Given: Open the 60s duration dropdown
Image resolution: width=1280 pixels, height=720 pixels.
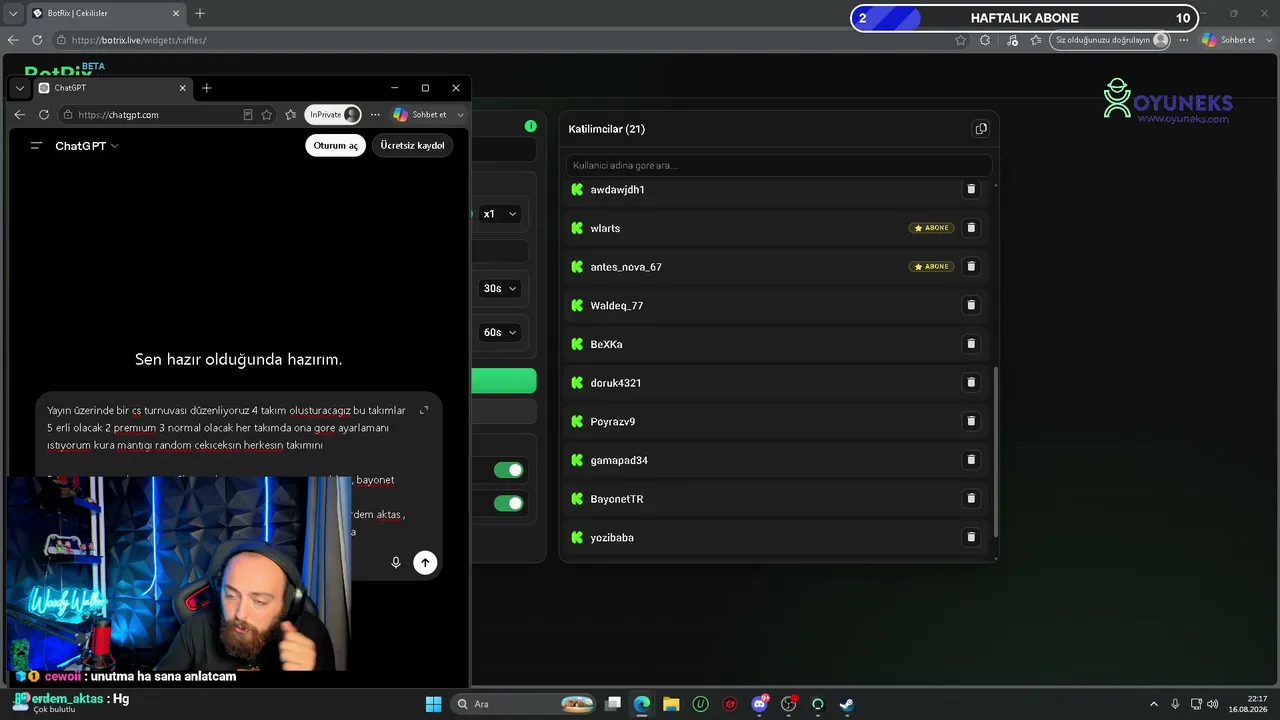Looking at the screenshot, I should 499,332.
